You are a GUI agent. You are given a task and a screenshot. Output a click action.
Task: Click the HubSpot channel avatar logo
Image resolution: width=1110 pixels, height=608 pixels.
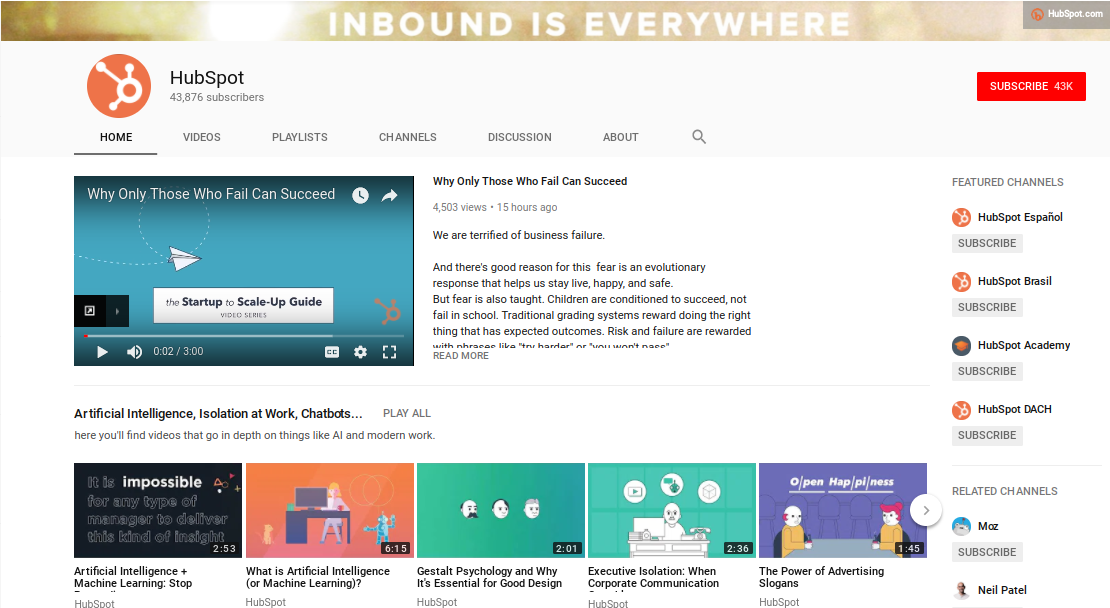pyautogui.click(x=119, y=86)
